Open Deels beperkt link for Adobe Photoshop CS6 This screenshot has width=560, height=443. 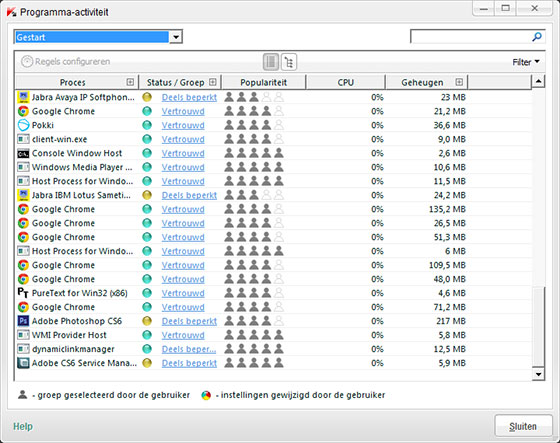[x=189, y=321]
